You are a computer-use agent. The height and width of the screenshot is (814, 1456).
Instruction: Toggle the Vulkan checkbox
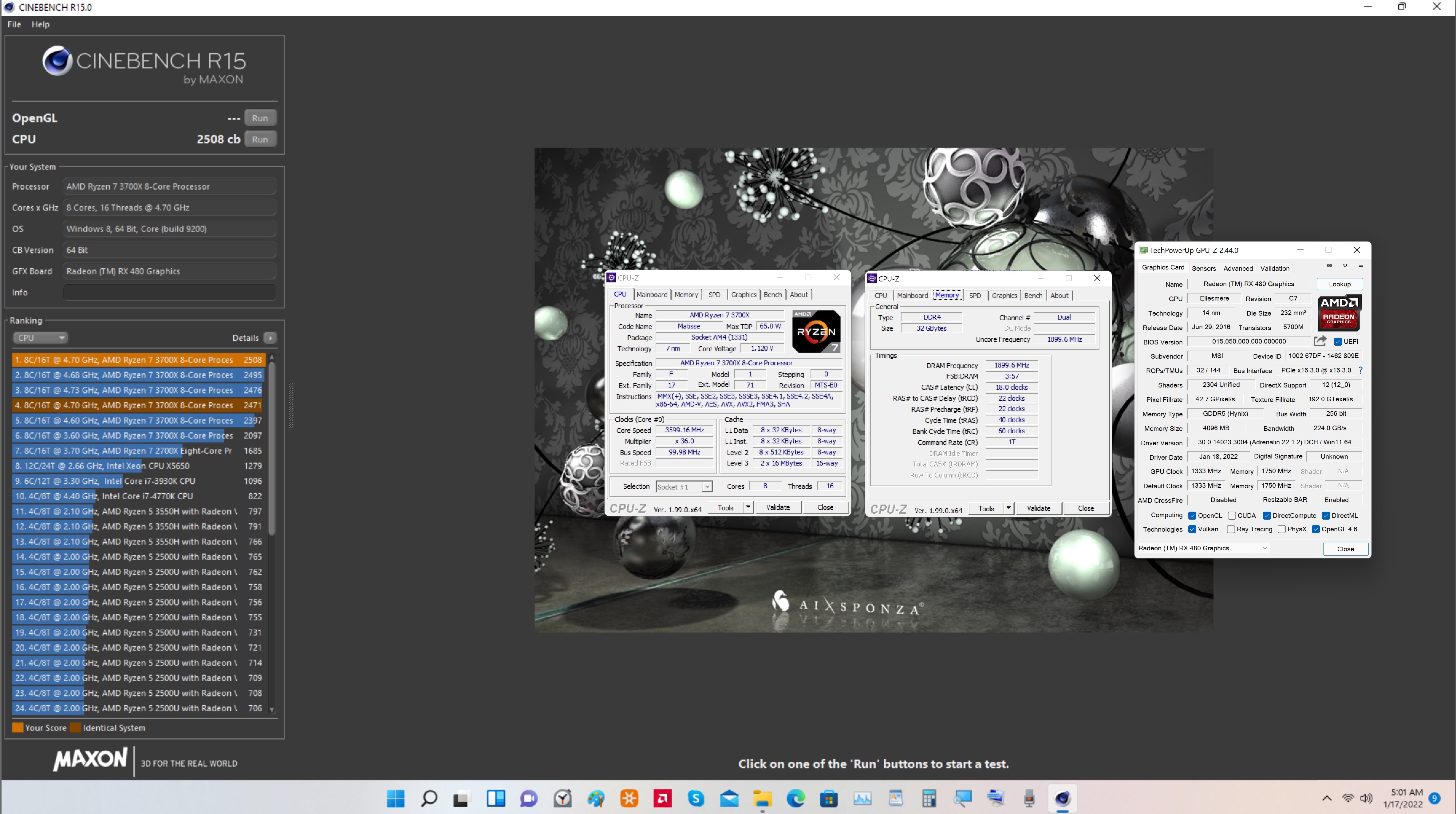pyautogui.click(x=1192, y=529)
